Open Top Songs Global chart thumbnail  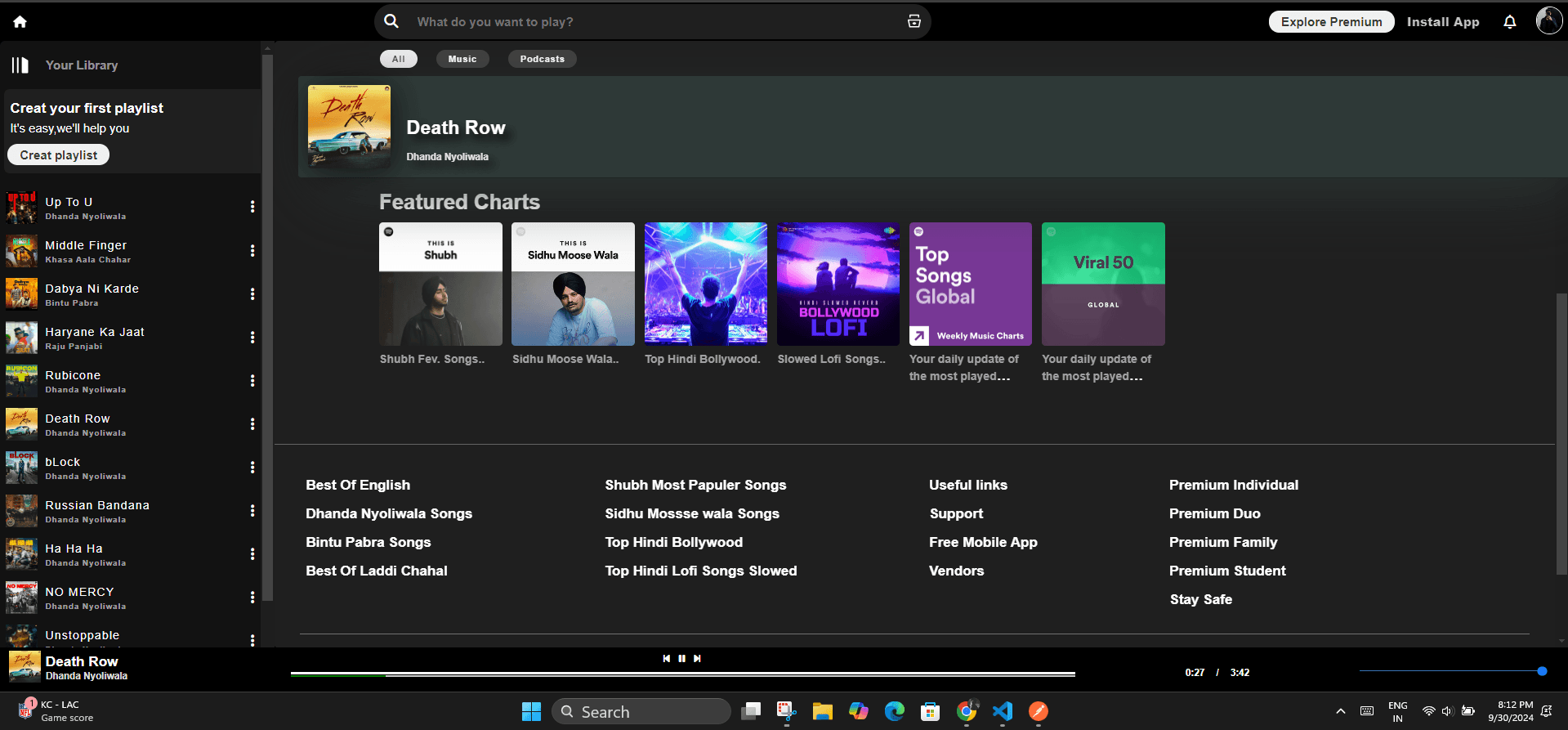click(971, 284)
